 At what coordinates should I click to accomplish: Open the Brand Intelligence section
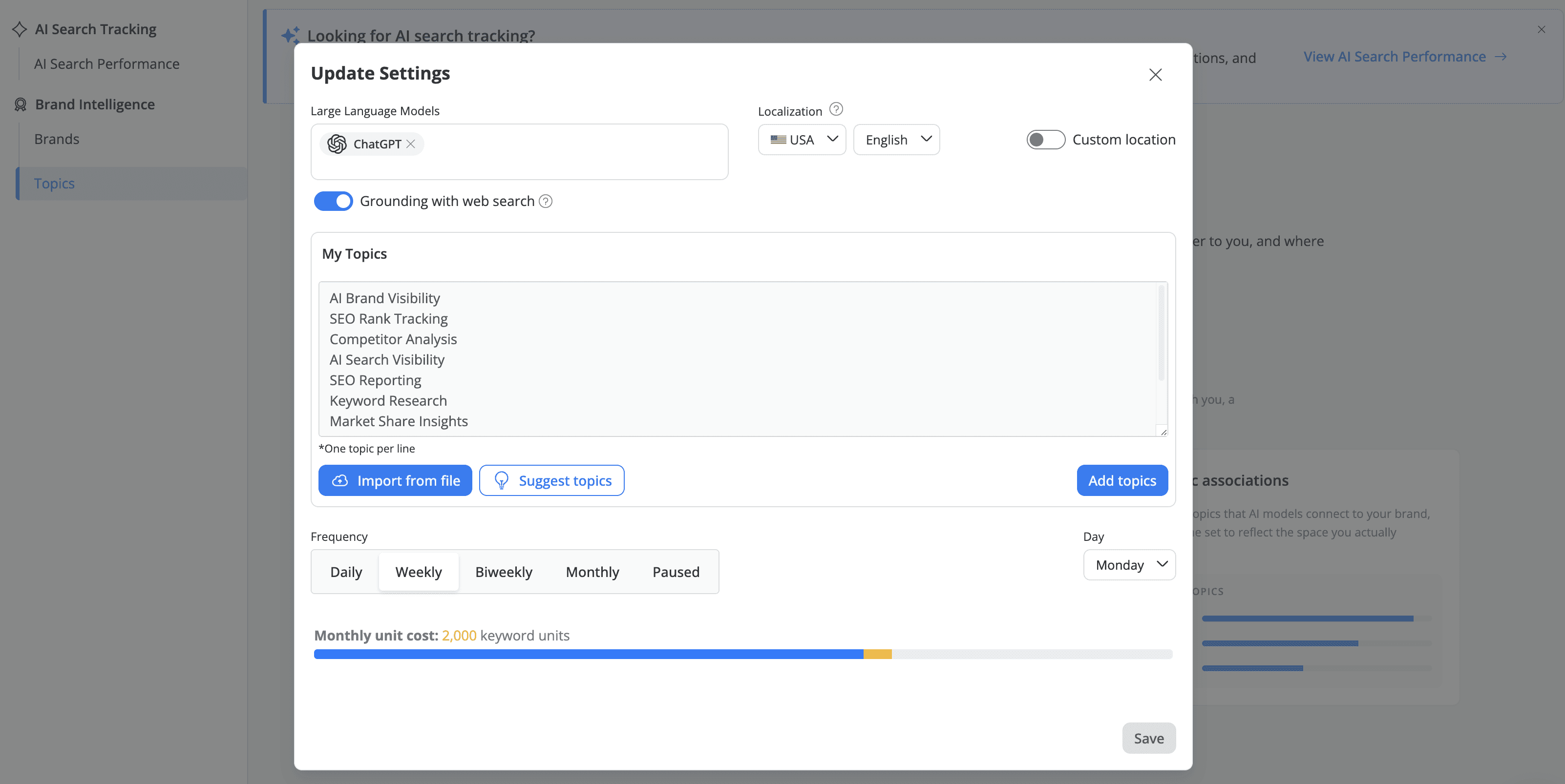pyautogui.click(x=95, y=104)
